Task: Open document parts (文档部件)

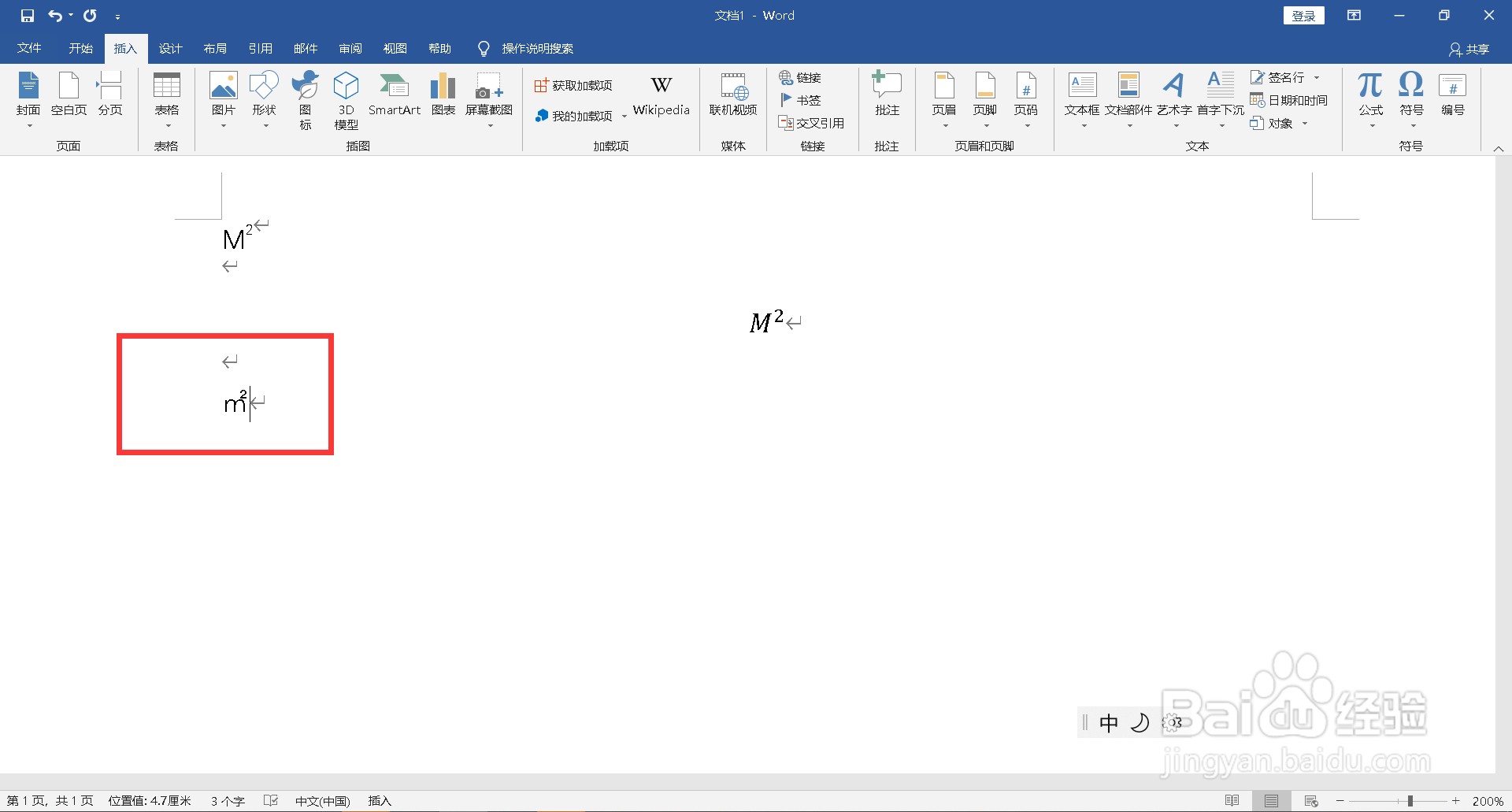Action: 1128,100
